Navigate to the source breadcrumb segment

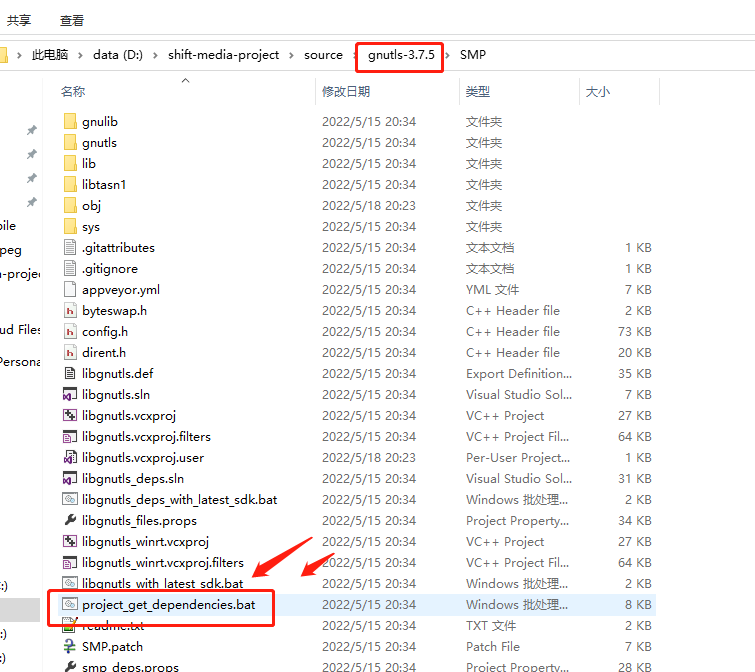pos(323,55)
